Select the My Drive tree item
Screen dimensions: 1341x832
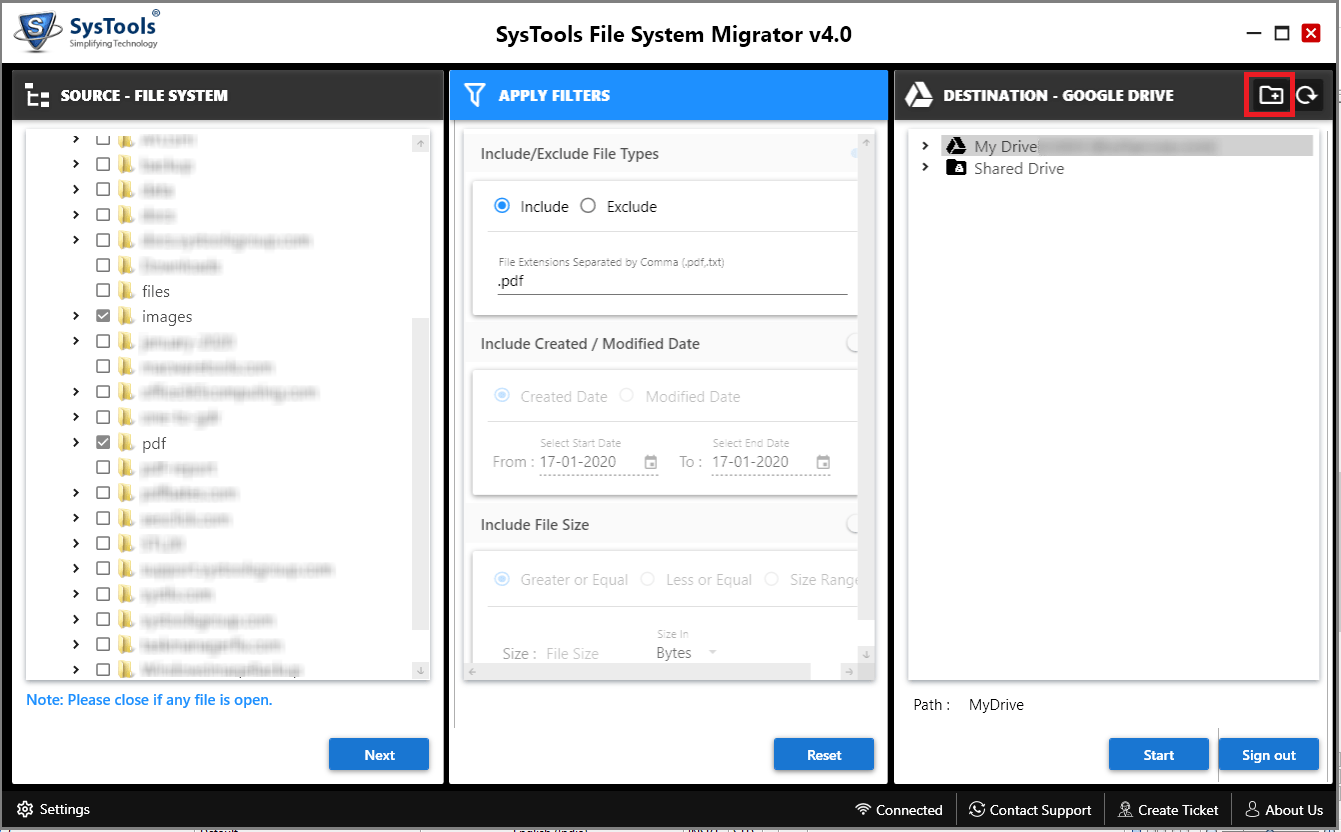point(1126,146)
